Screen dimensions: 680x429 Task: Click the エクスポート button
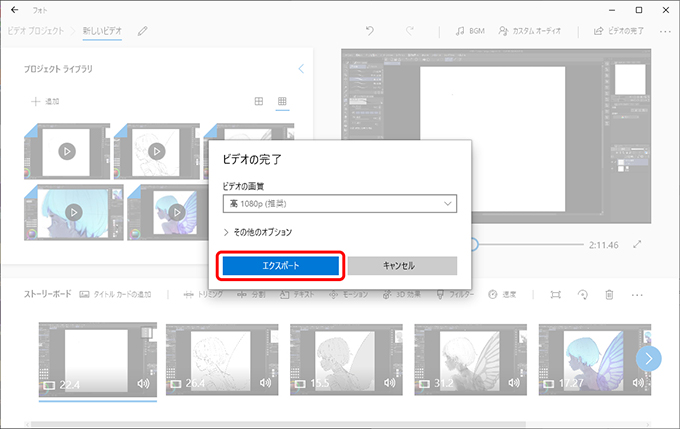[x=280, y=265]
